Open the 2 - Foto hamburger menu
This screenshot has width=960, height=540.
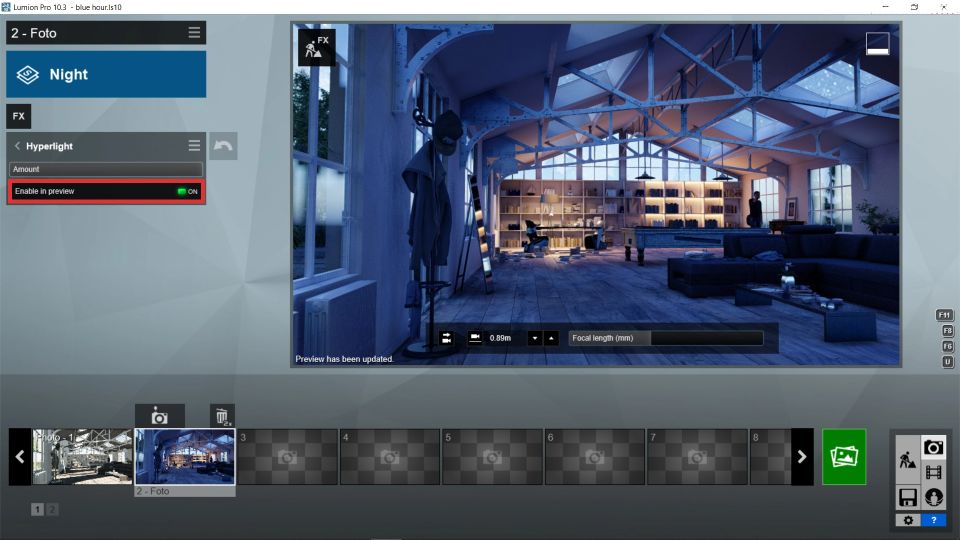[x=194, y=33]
